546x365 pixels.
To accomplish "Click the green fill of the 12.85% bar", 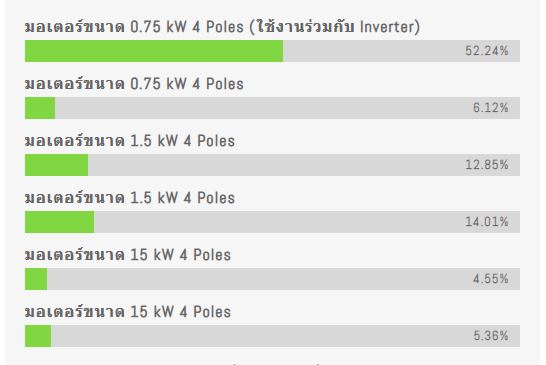I will [x=56, y=165].
